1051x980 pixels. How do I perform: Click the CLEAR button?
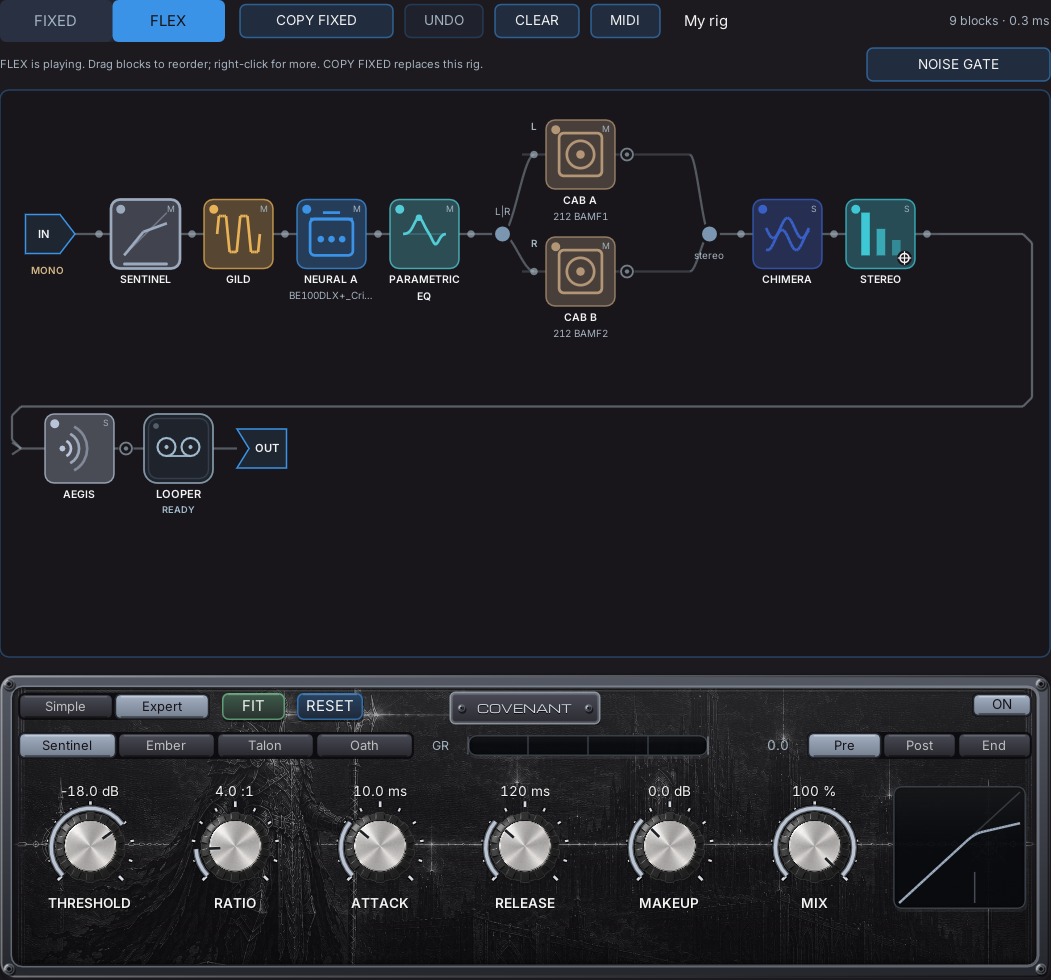click(537, 21)
